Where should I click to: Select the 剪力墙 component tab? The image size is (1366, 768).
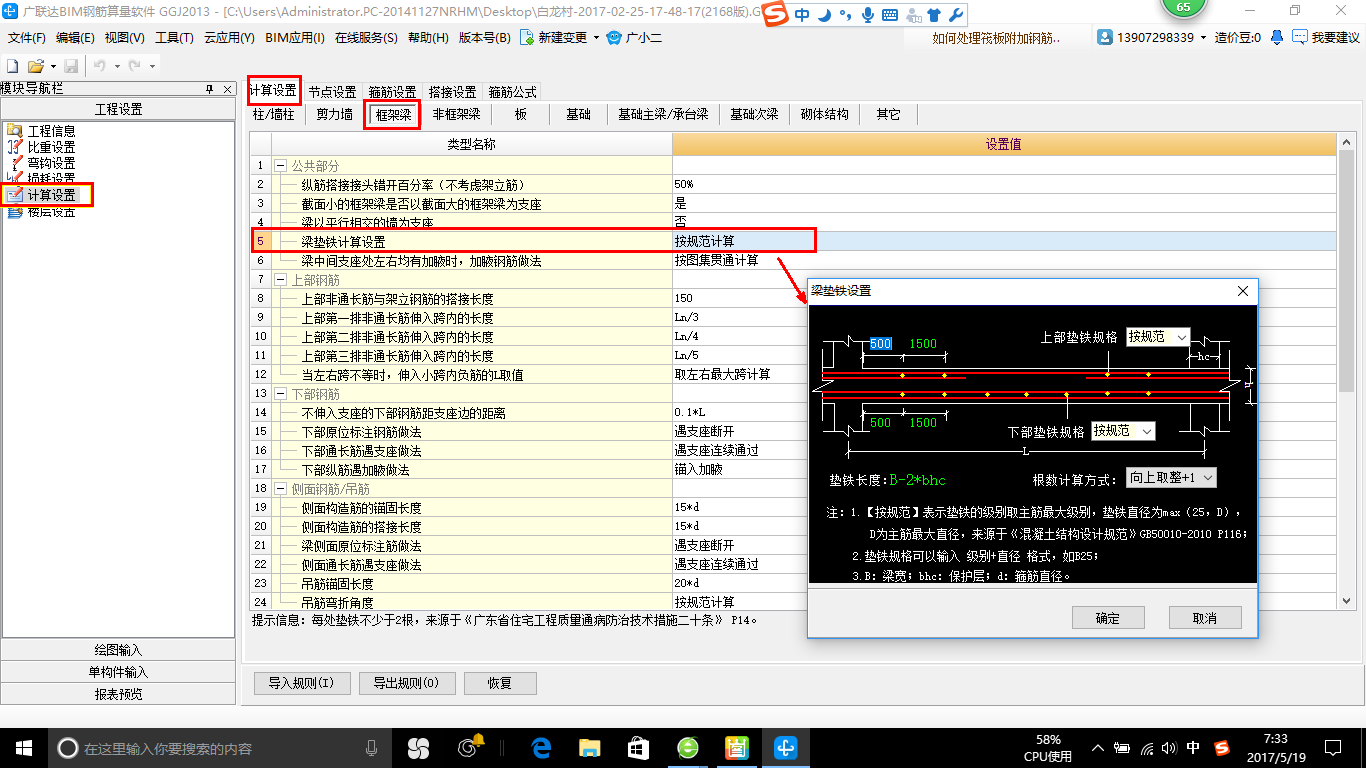(x=334, y=115)
